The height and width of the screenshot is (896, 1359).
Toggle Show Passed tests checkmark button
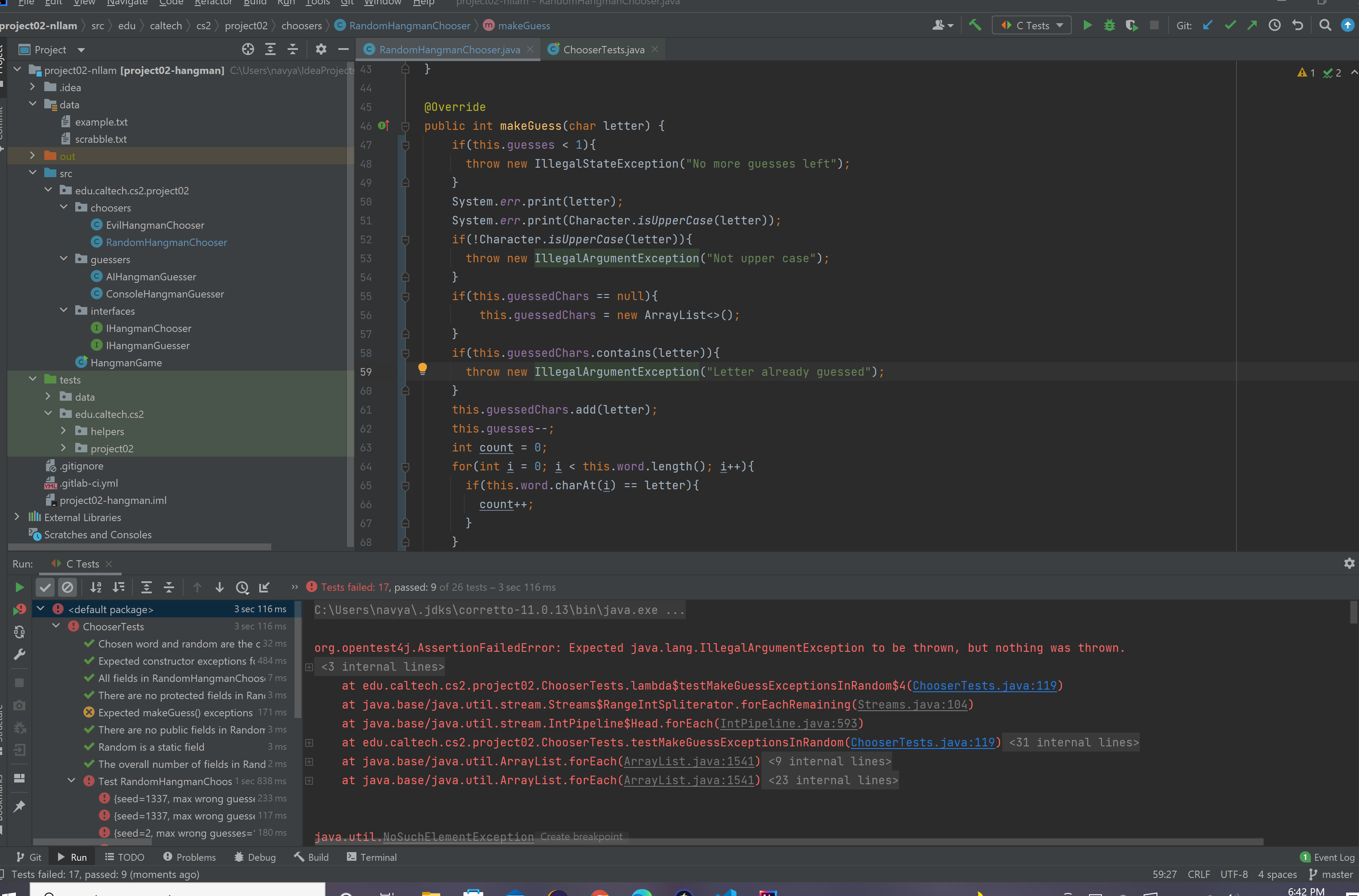coord(45,587)
